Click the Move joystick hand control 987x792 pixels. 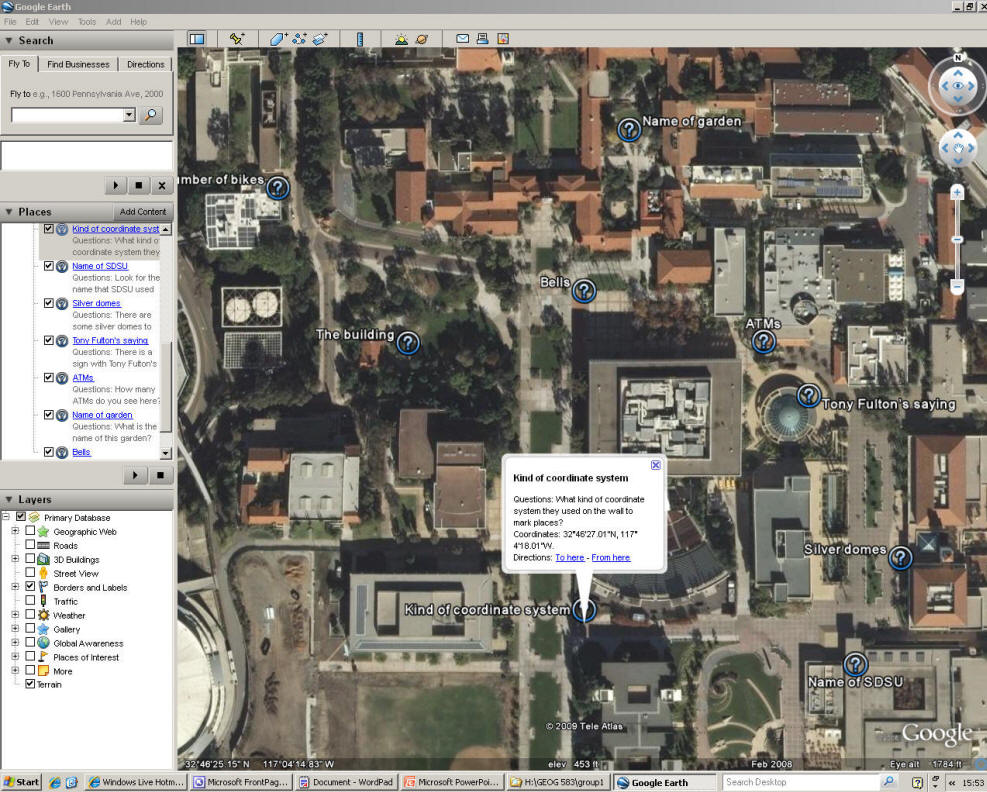pyautogui.click(x=957, y=149)
